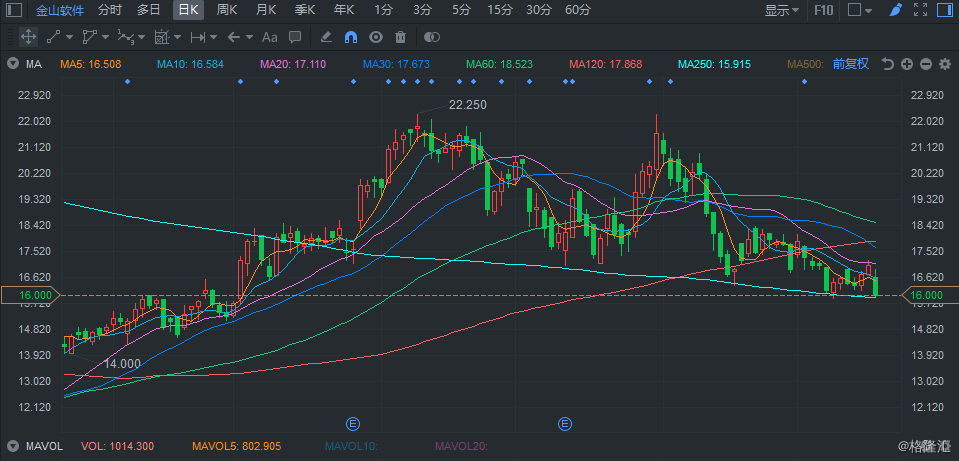Open the 前复权 price adjustment link

[851, 64]
